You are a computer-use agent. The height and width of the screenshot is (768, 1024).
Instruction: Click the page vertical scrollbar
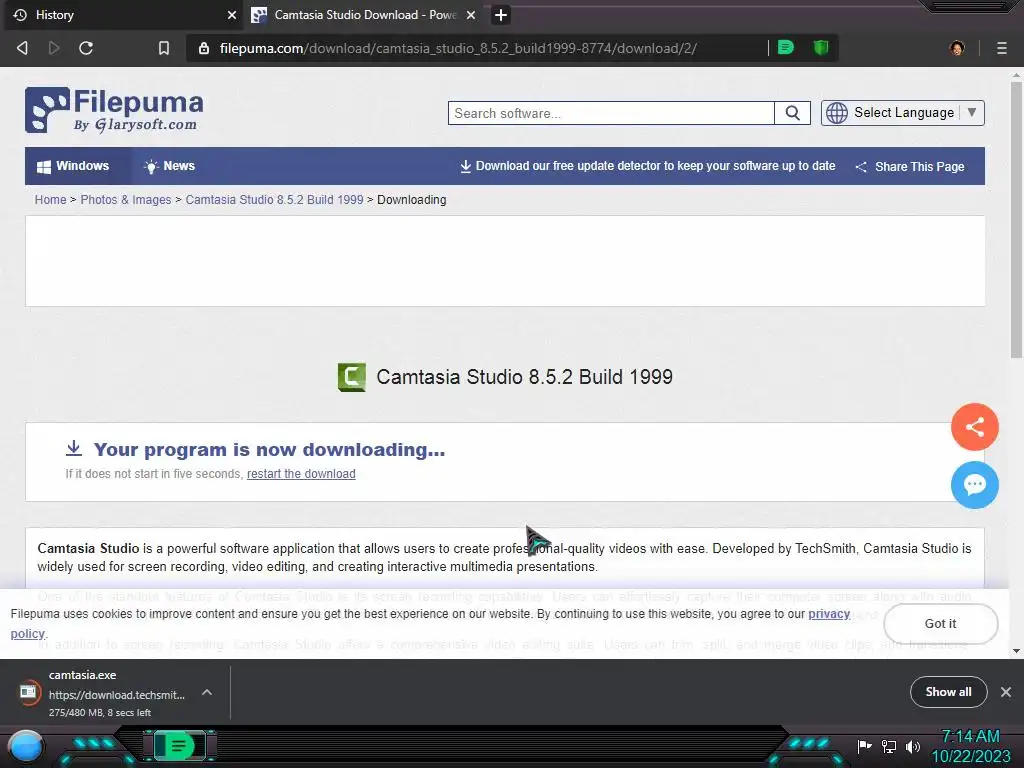click(1016, 220)
